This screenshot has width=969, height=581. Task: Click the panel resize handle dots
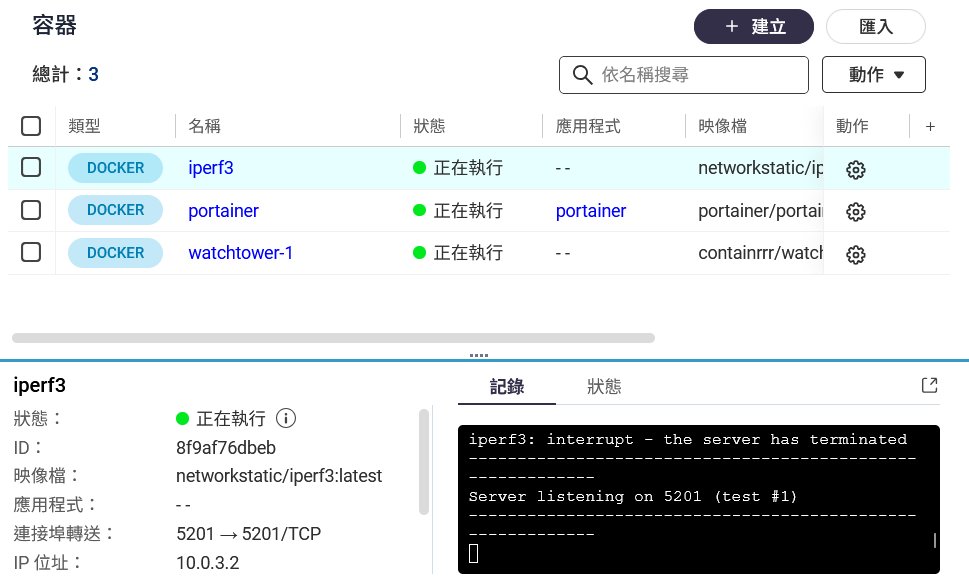tap(478, 355)
